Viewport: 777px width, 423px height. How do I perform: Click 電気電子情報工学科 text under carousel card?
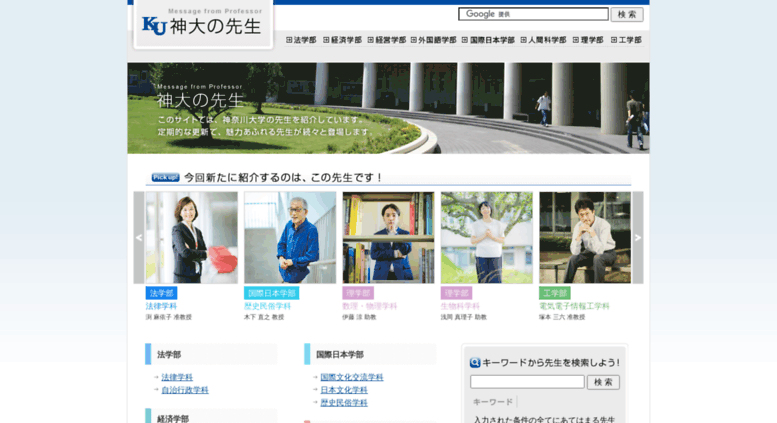[574, 306]
